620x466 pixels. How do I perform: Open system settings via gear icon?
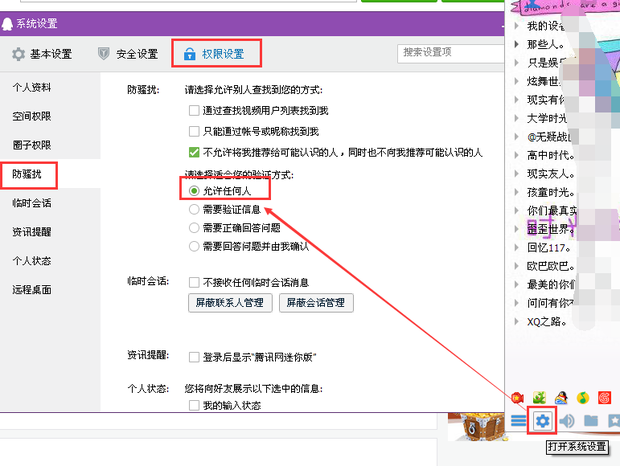pyautogui.click(x=542, y=421)
